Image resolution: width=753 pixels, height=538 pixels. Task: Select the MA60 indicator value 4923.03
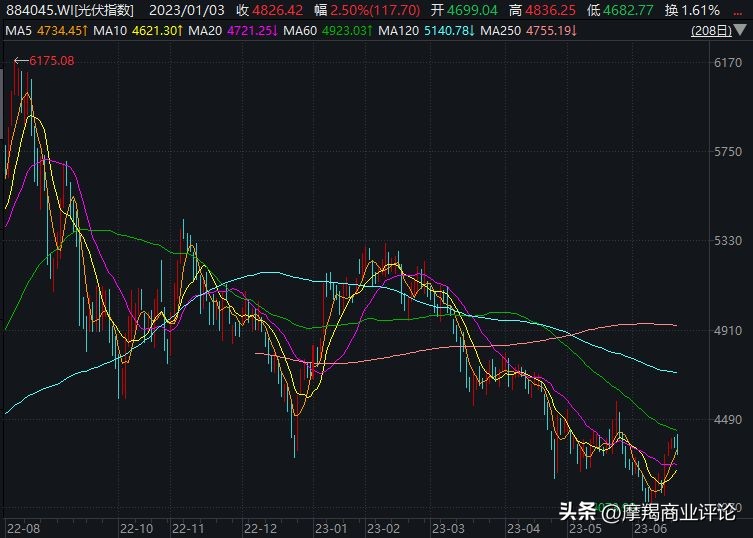(x=344, y=31)
